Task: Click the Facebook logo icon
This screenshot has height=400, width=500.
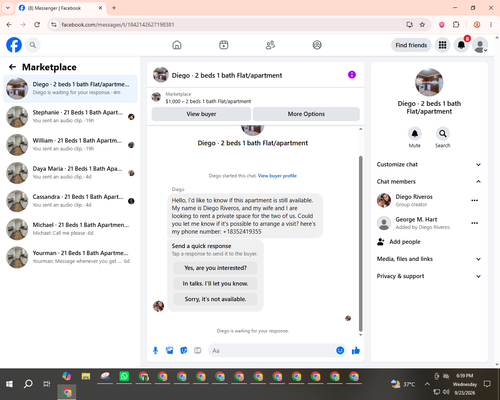Action: (14, 45)
